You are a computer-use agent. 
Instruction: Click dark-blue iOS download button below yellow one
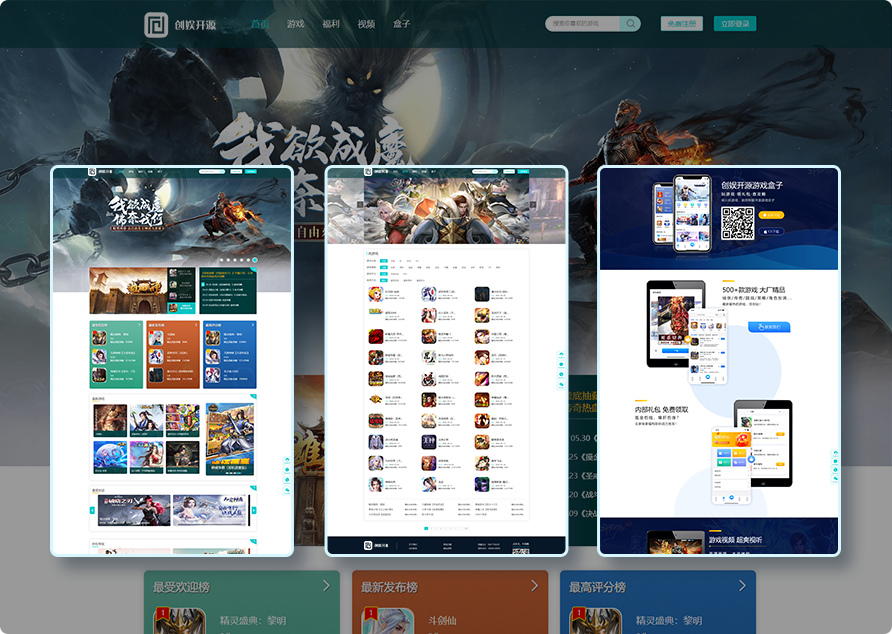point(771,232)
